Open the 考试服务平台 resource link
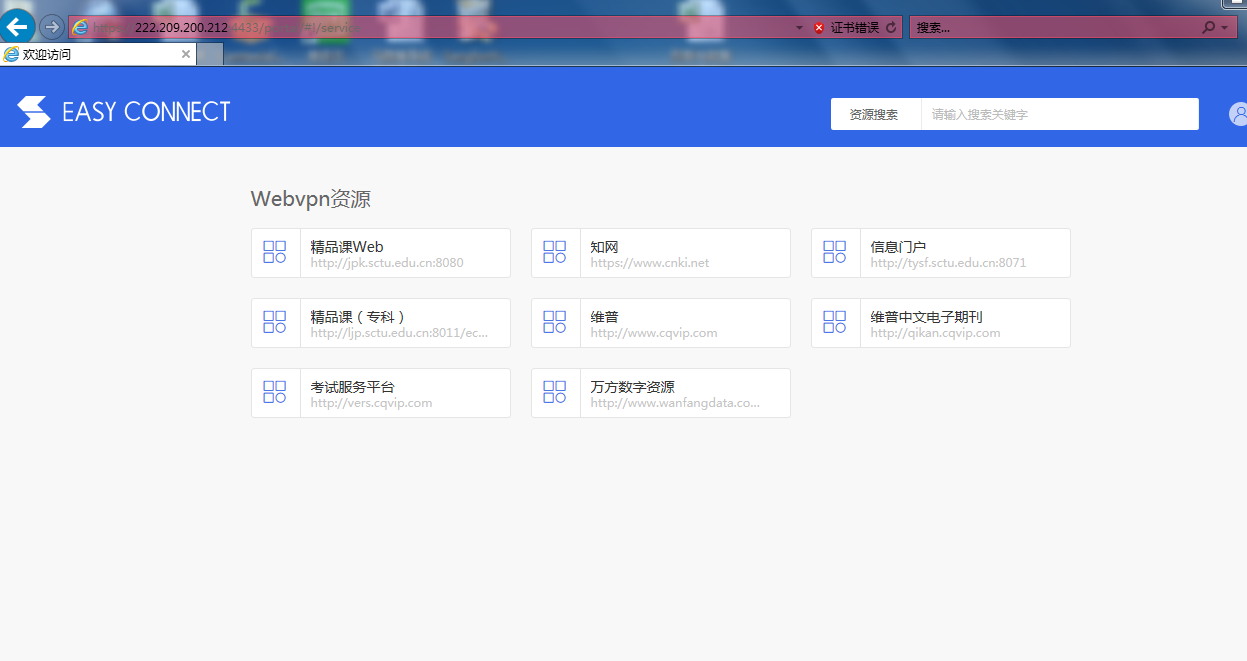1247x661 pixels. [381, 393]
